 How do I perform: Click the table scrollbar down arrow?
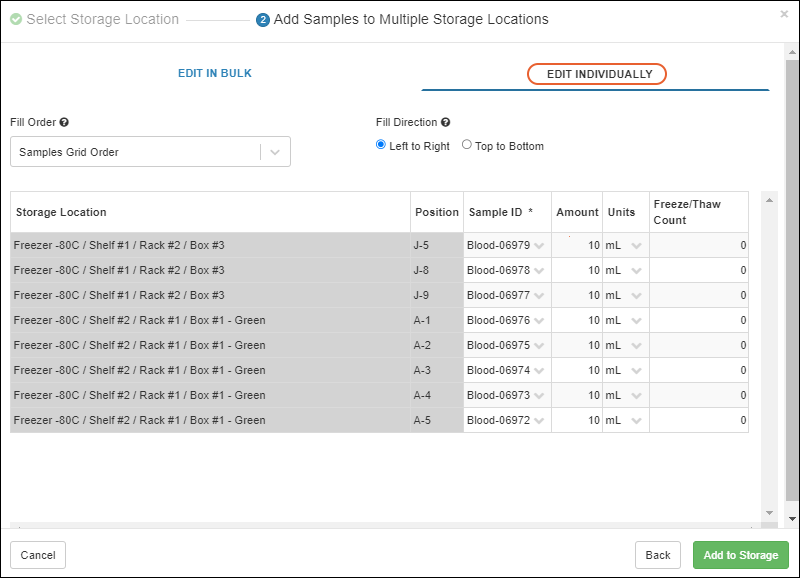click(768, 513)
